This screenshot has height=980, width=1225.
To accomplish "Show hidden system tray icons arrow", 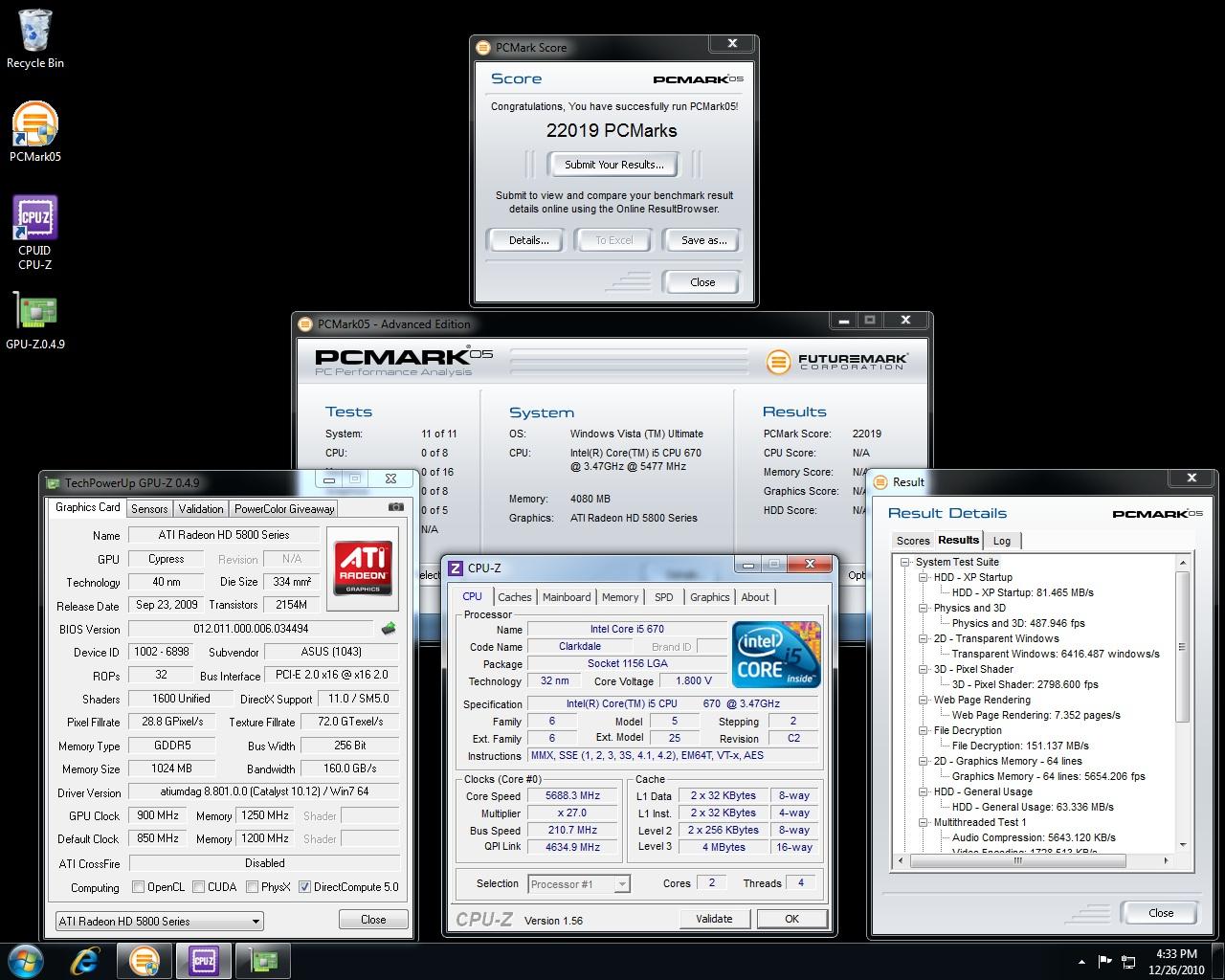I will tap(1082, 962).
